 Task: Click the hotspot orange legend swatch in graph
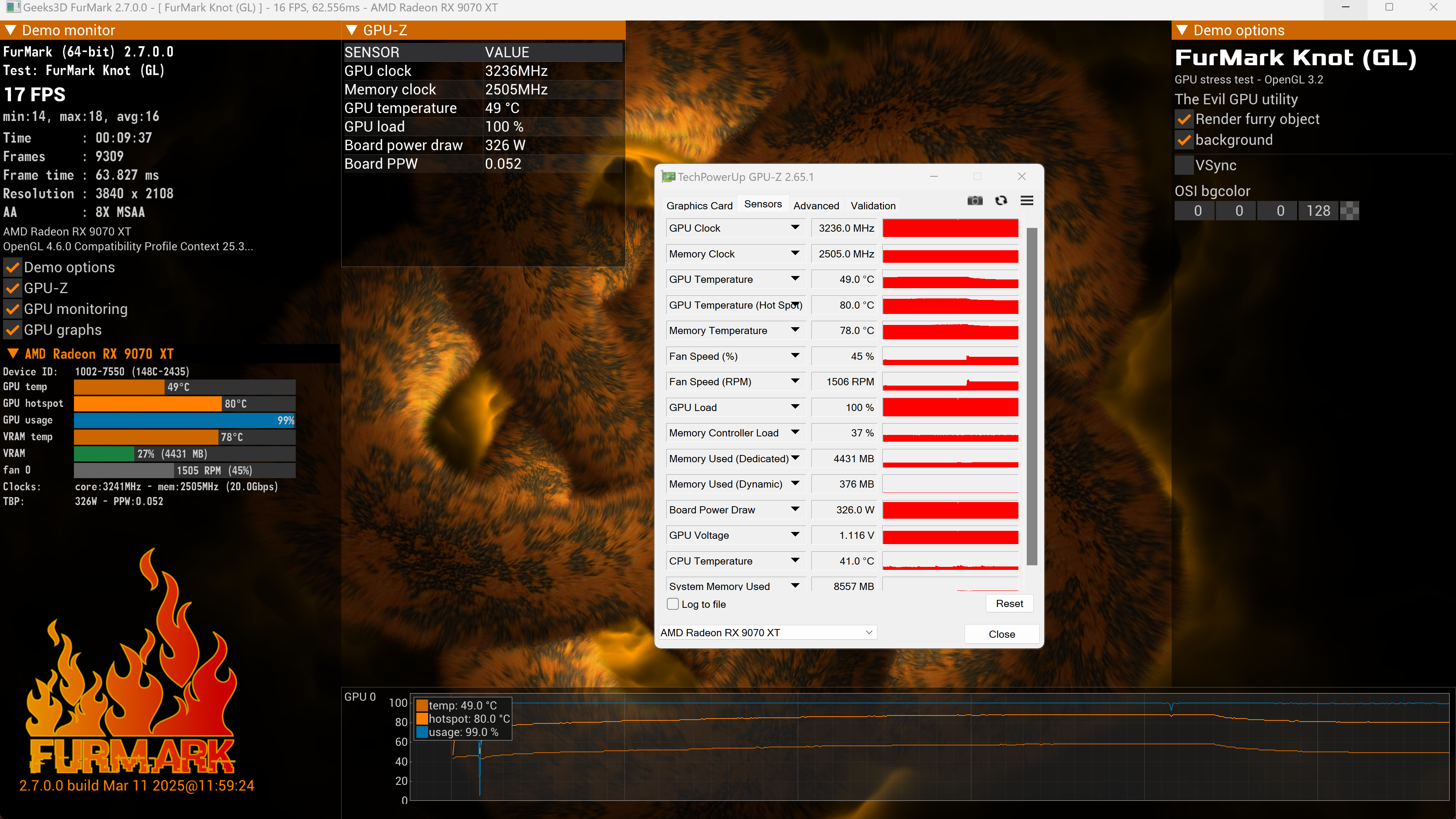(x=422, y=719)
